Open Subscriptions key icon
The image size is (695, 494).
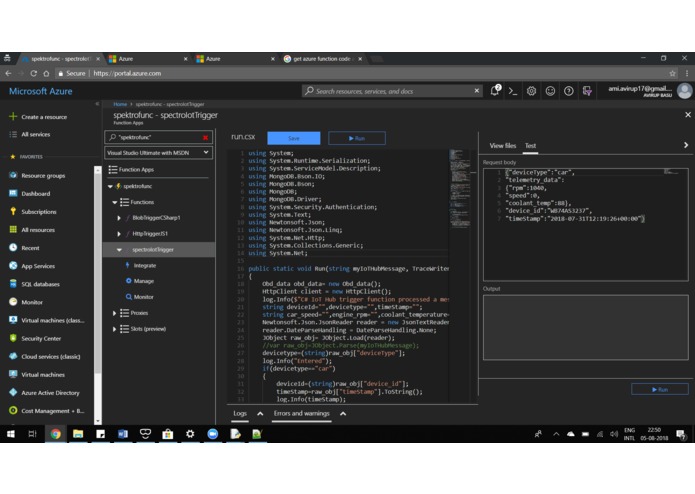pos(13,211)
